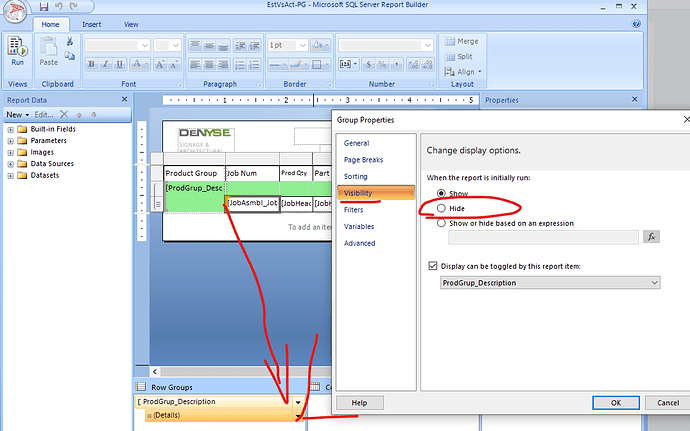Toggle italic formatting
This screenshot has height=431, width=690.
coord(105,64)
